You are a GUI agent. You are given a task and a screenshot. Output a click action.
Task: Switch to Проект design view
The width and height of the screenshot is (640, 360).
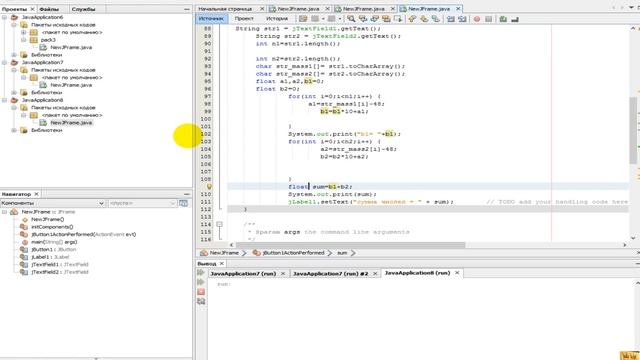point(244,19)
